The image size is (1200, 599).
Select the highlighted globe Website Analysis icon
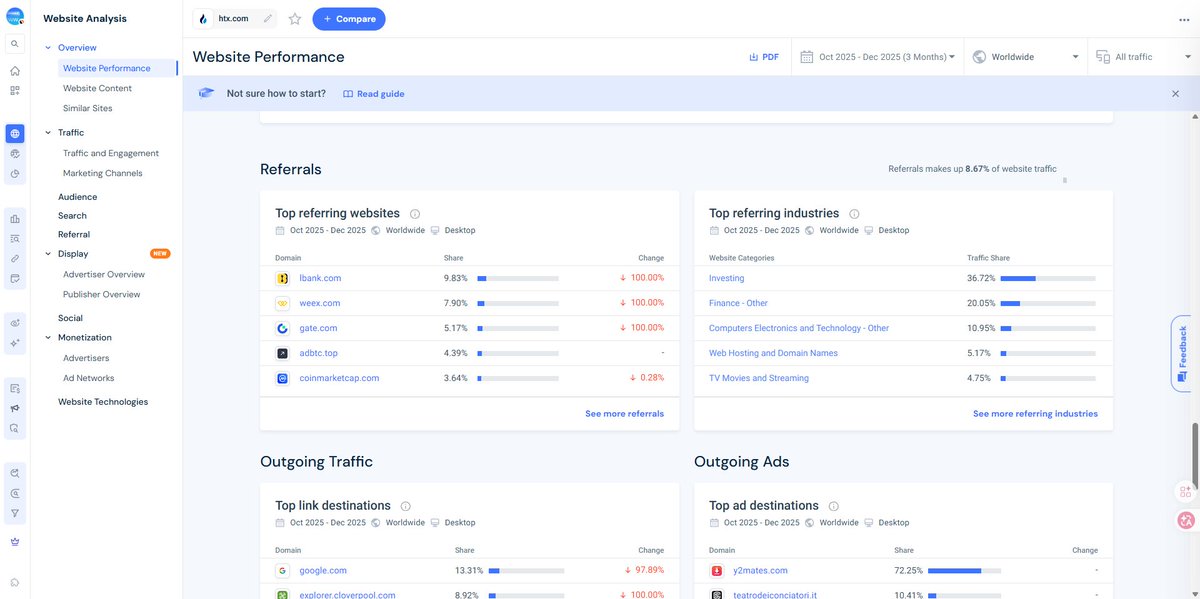click(14, 134)
